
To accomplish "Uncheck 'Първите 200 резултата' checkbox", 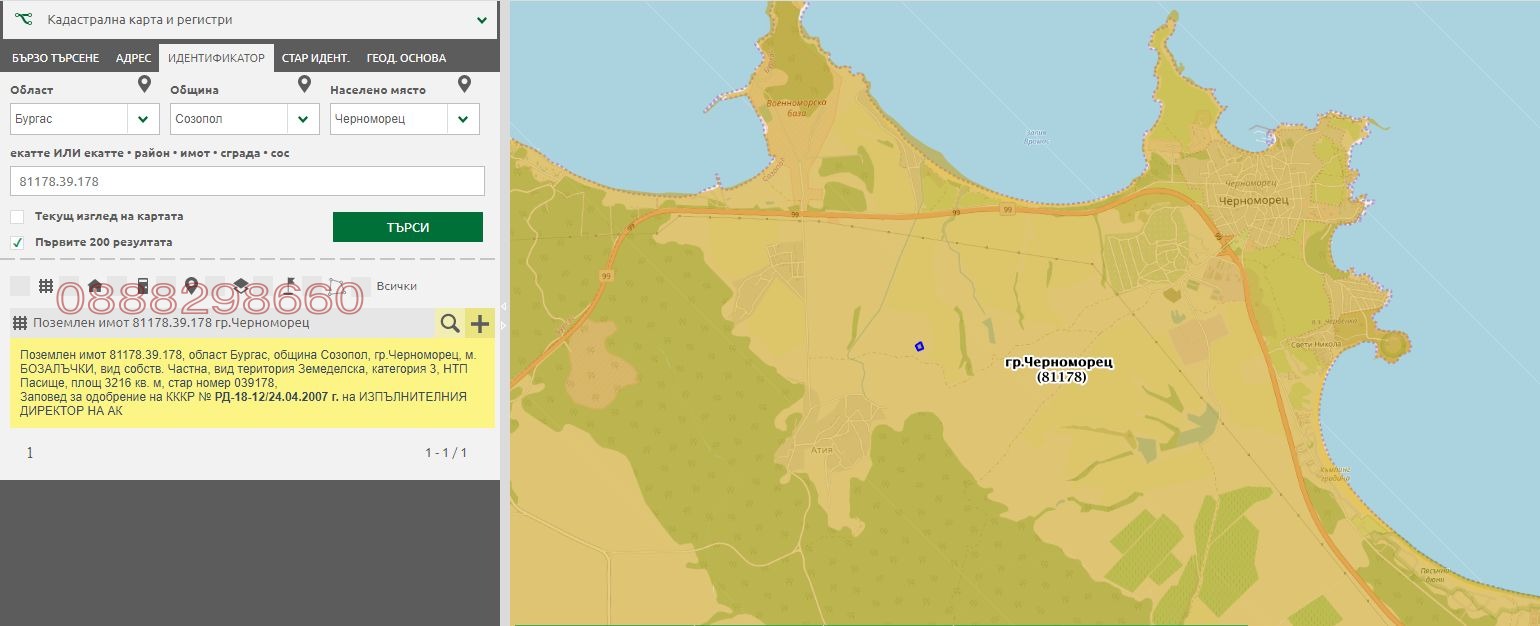I will point(17,242).
